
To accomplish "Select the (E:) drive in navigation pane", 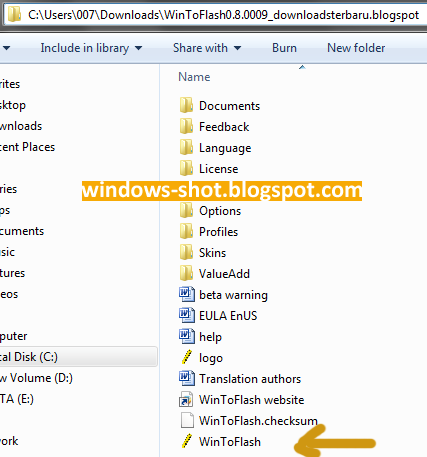I will point(17,399).
